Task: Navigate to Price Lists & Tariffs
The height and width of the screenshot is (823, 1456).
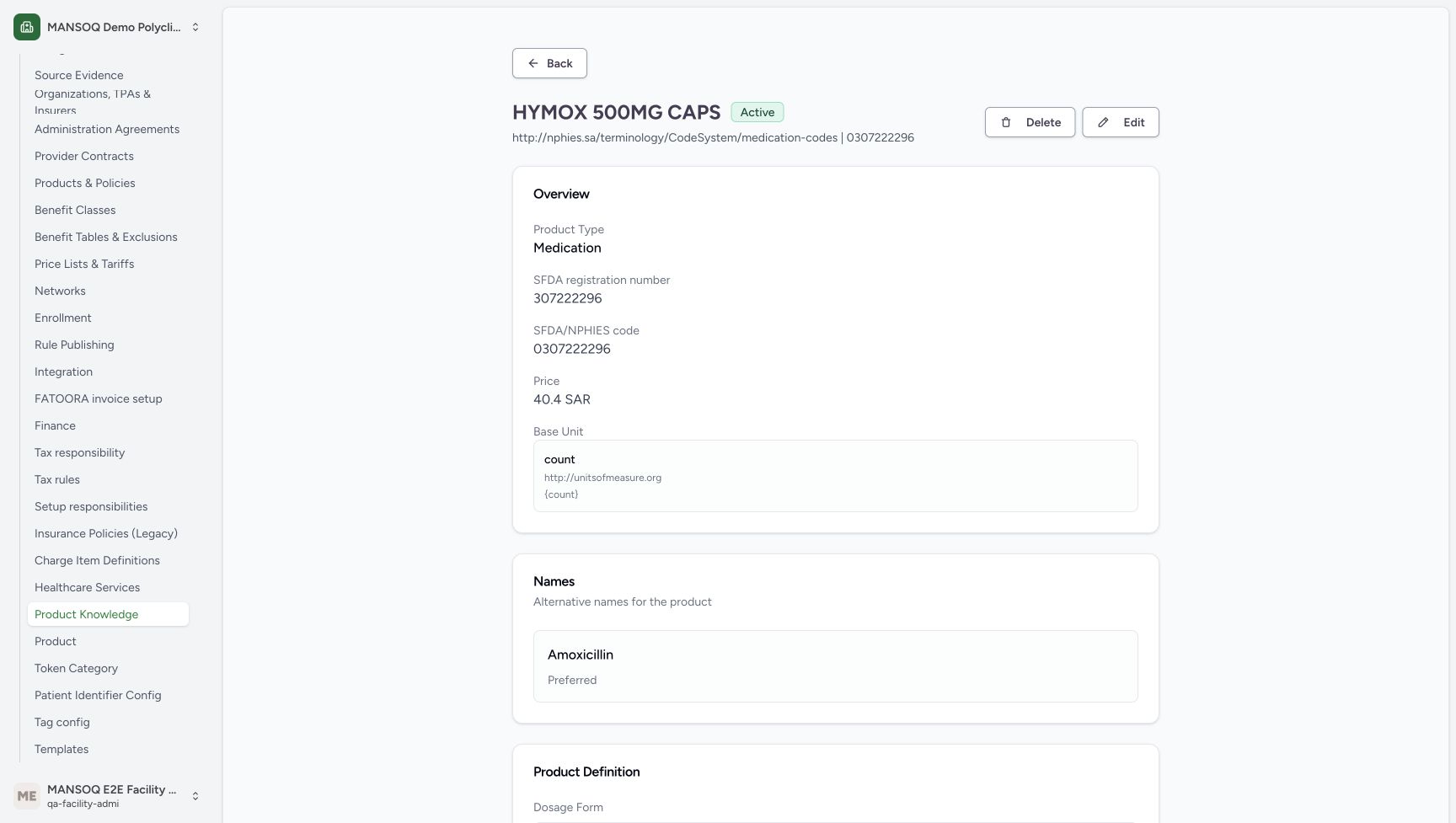Action: click(84, 264)
